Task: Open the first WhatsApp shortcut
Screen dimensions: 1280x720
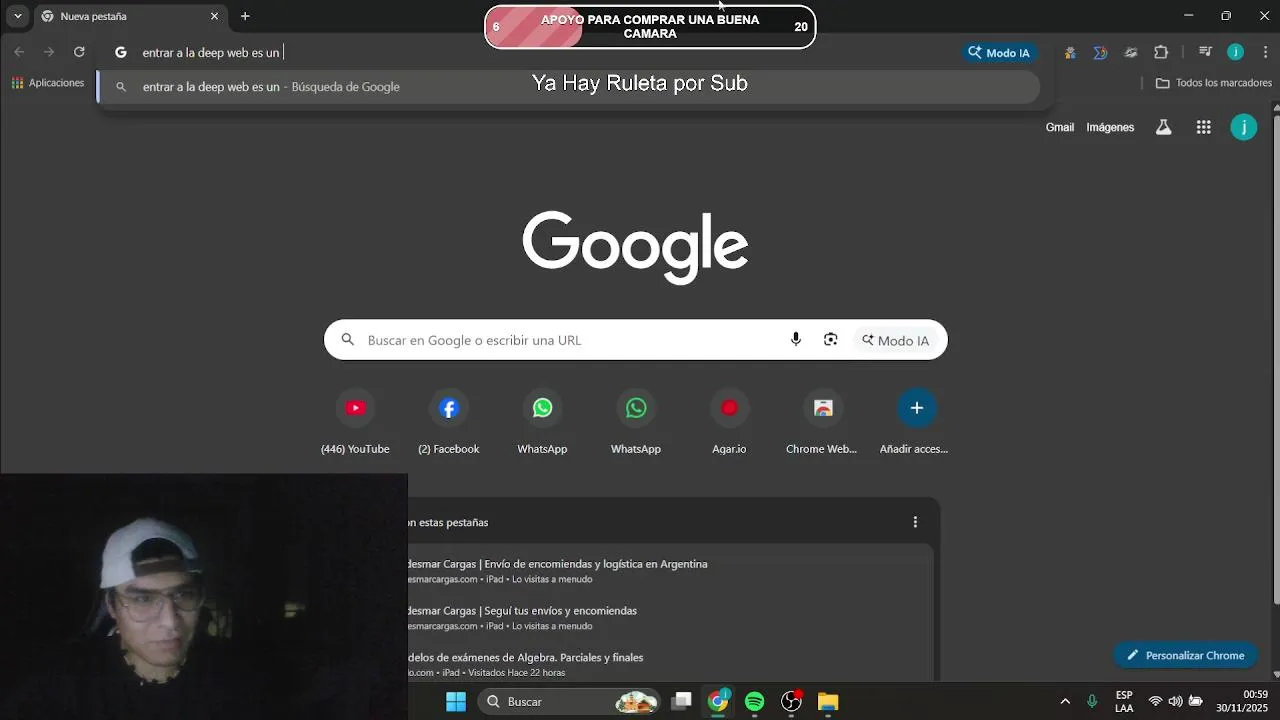Action: [x=542, y=421]
